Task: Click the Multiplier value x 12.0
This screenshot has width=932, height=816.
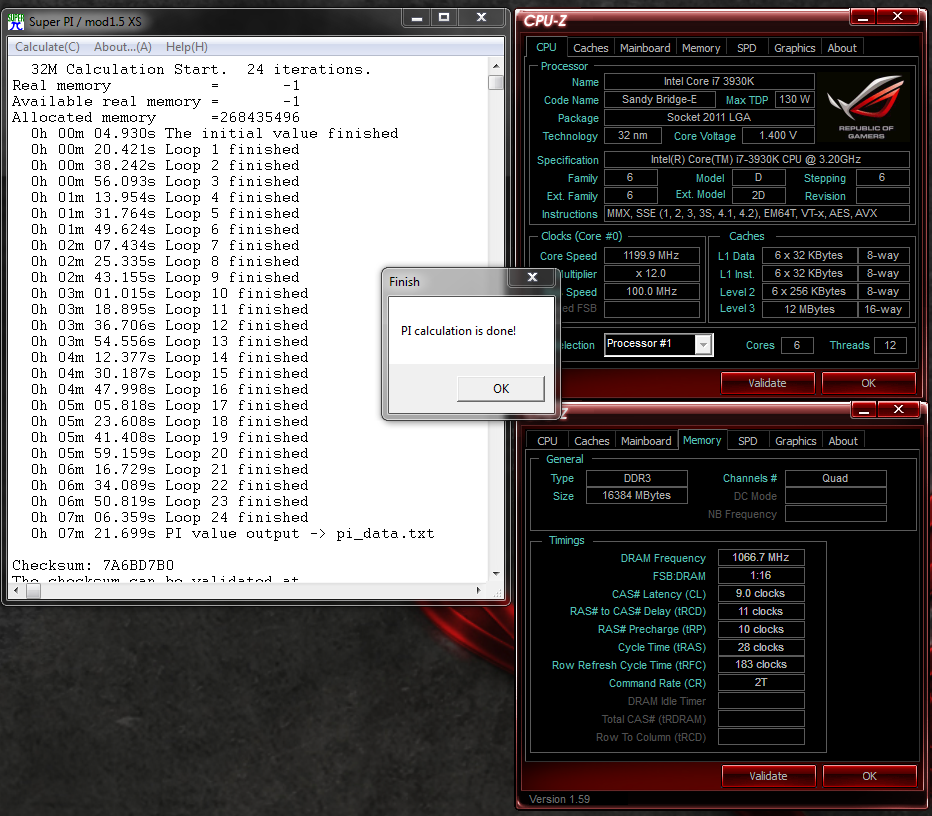Action: 651,273
